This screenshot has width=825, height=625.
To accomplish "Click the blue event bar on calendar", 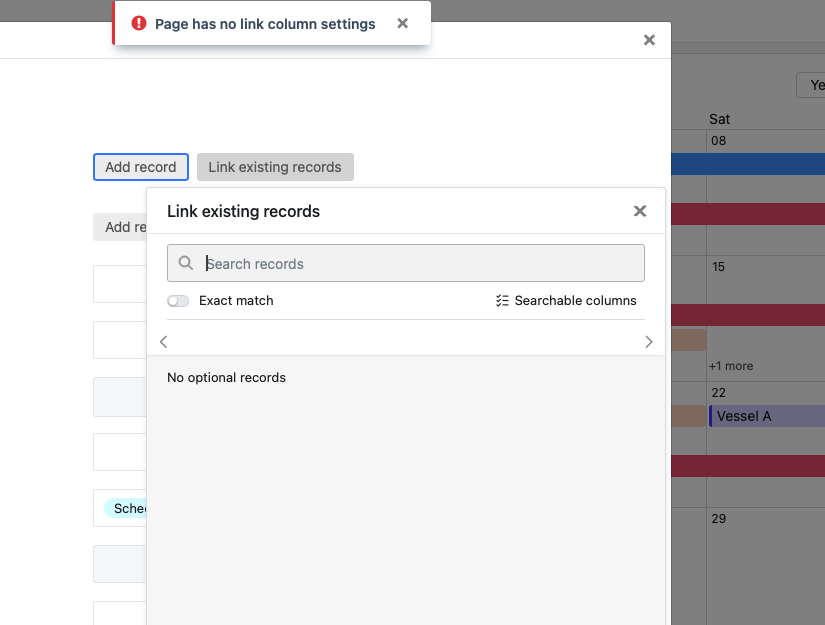I will (748, 164).
